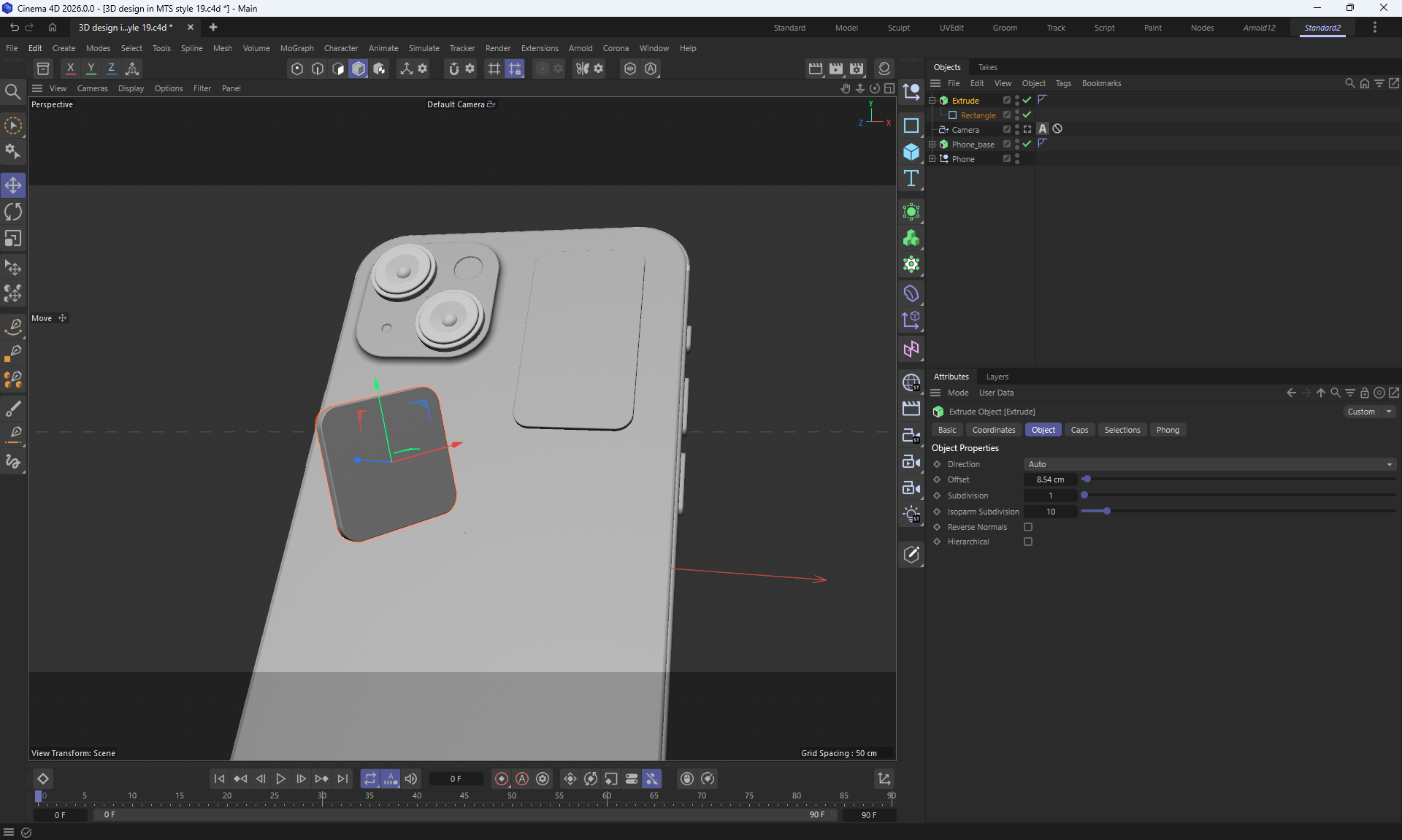Open the Direction dropdown set to Auto
Screen dimensions: 1402x840
[x=1209, y=464]
